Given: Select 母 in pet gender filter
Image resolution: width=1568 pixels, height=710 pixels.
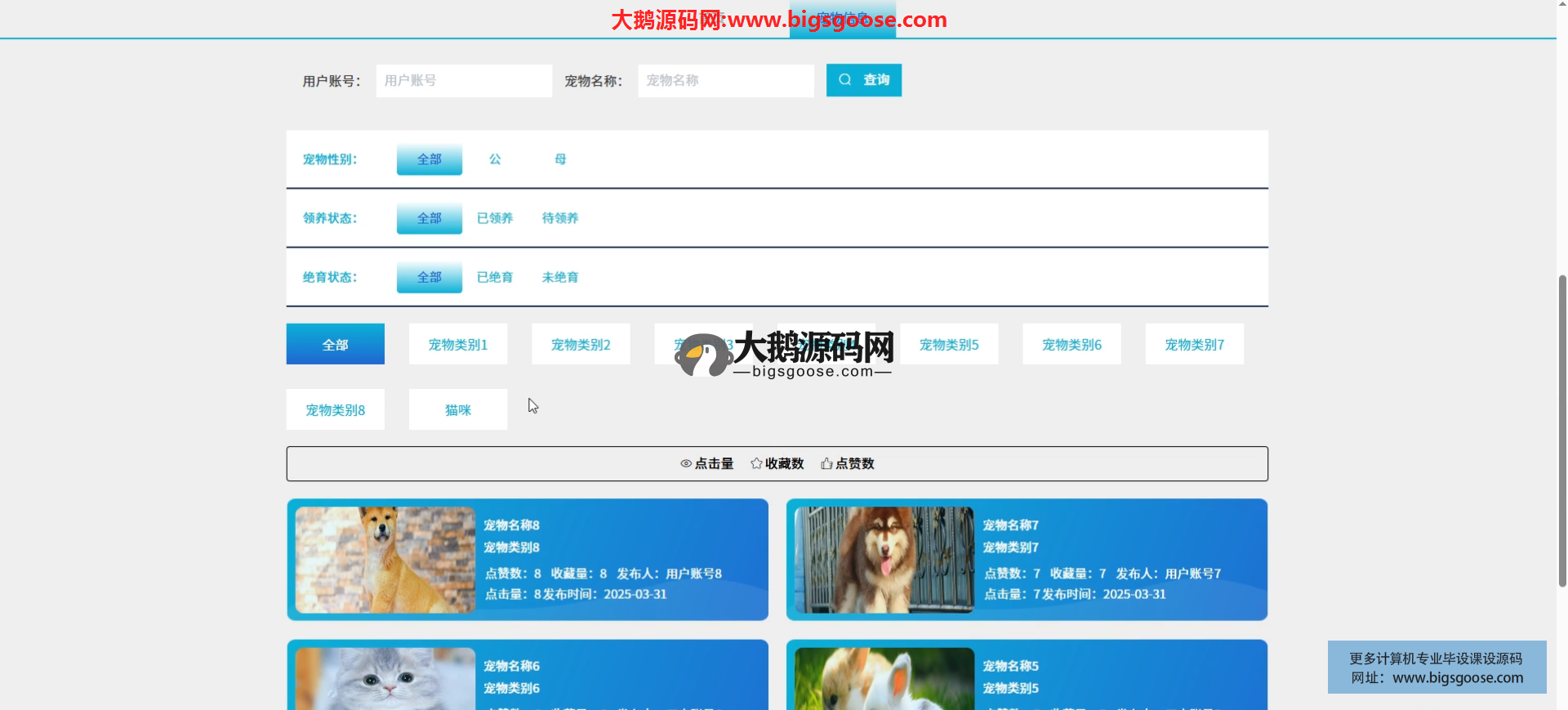Looking at the screenshot, I should pyautogui.click(x=560, y=159).
